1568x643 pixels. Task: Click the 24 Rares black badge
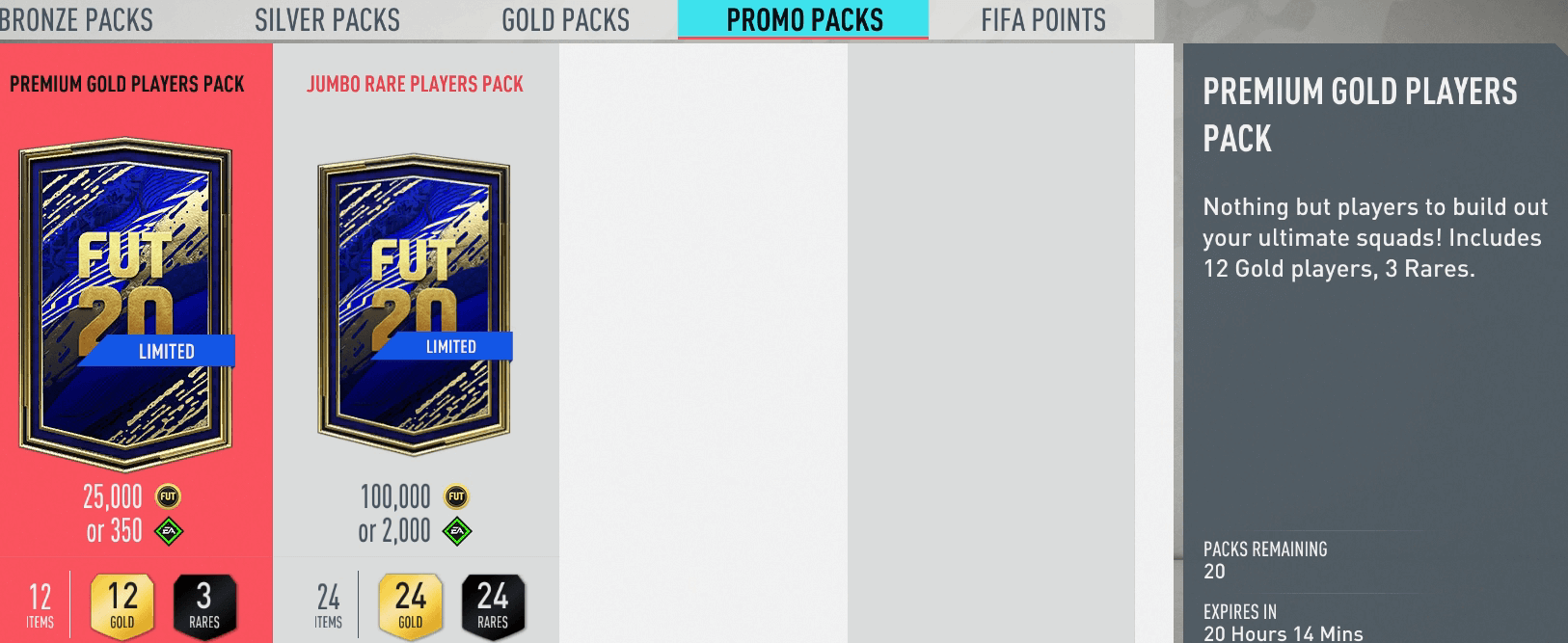(x=493, y=606)
